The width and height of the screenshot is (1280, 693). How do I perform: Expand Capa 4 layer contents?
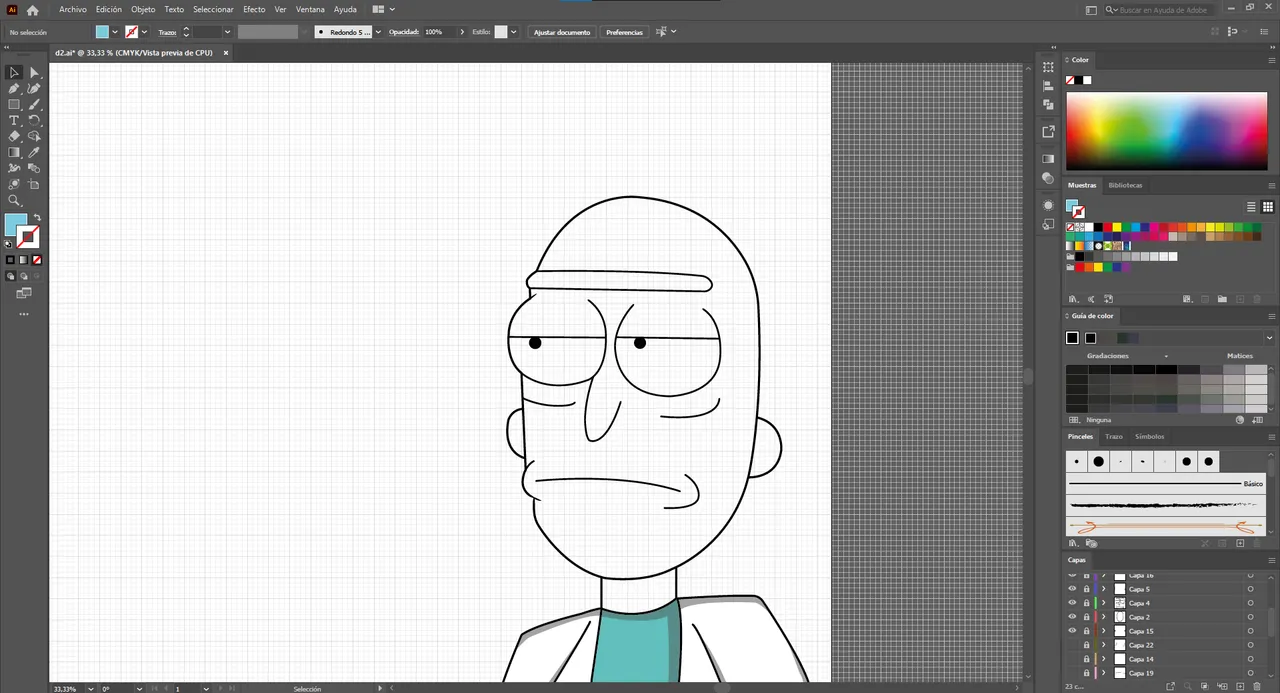tap(1105, 603)
